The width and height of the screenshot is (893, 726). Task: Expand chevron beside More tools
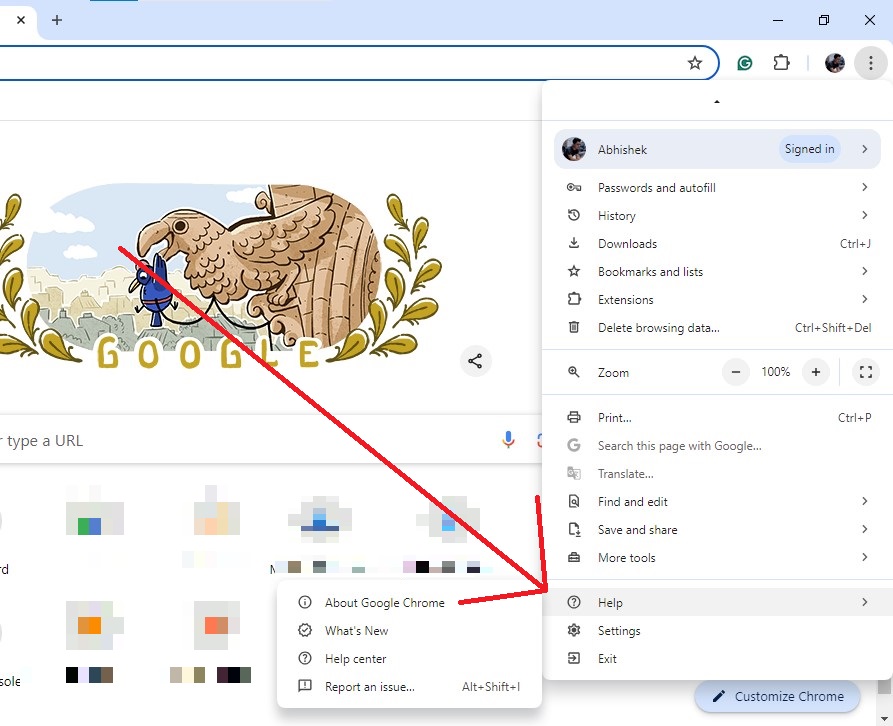click(x=865, y=557)
